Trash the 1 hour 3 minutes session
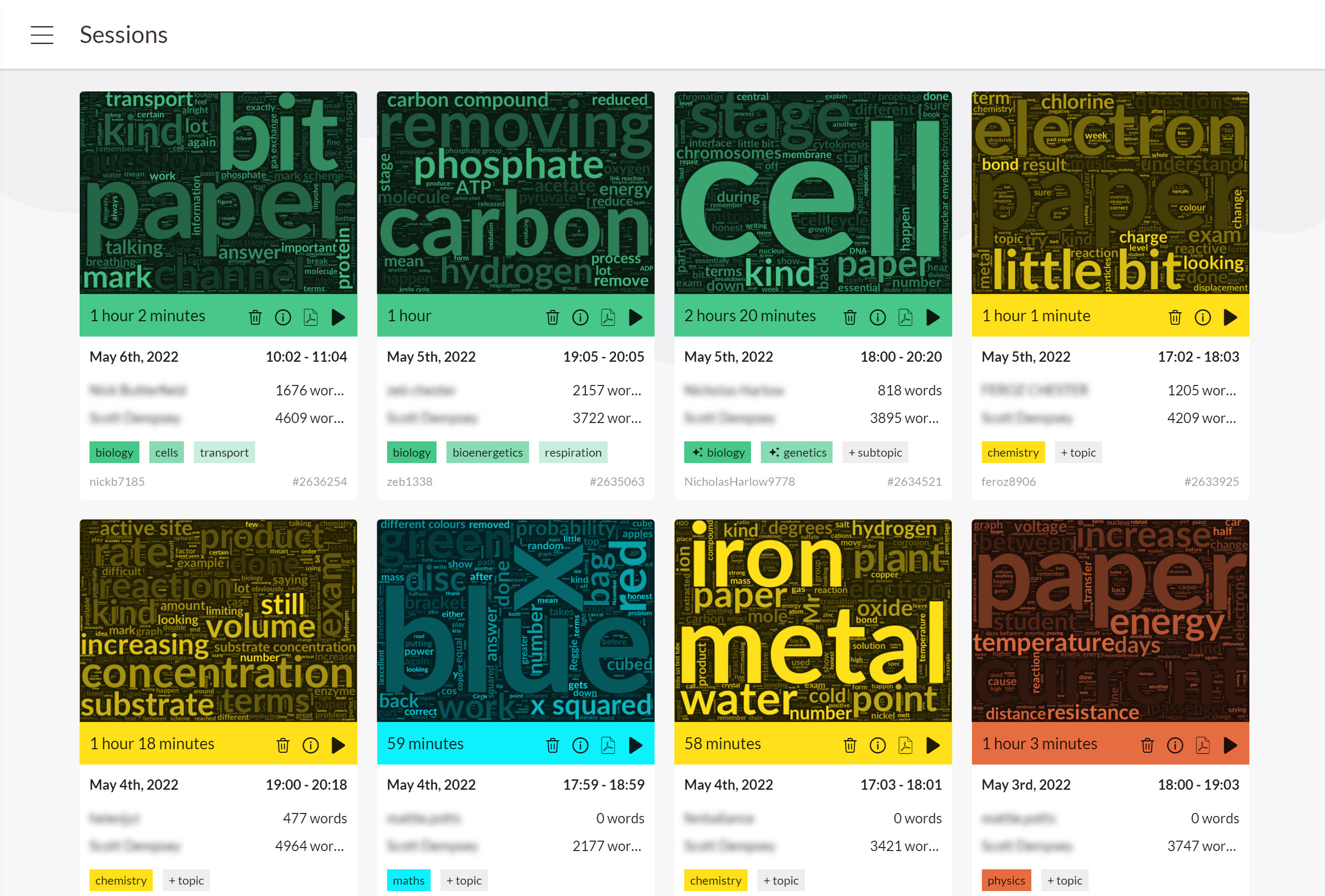Image resolution: width=1325 pixels, height=896 pixels. (1148, 745)
